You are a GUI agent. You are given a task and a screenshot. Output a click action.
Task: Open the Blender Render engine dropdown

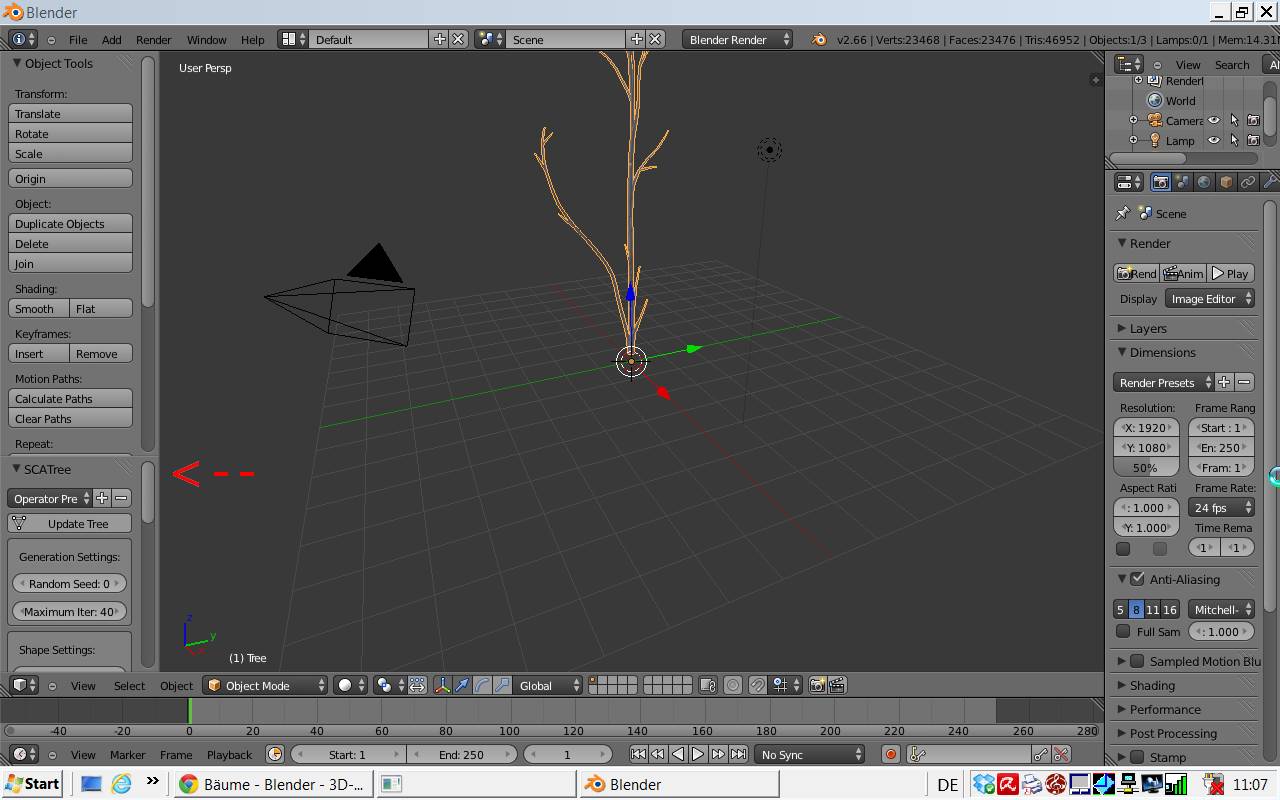(738, 39)
